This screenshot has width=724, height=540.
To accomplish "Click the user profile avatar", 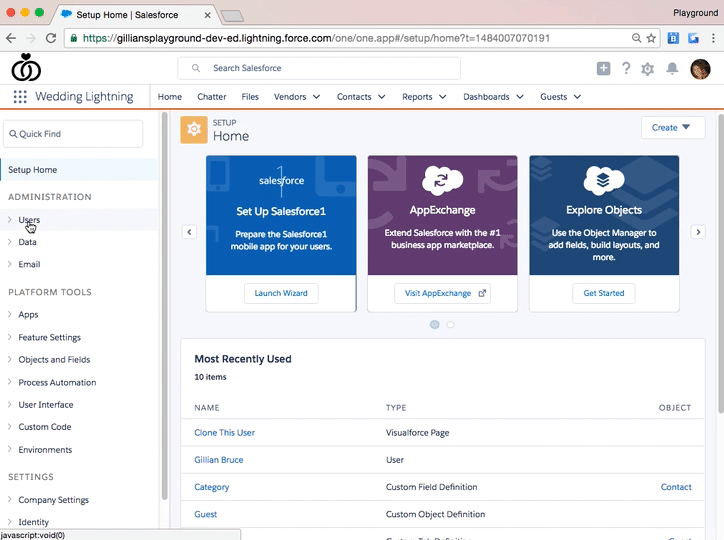I will coord(700,69).
